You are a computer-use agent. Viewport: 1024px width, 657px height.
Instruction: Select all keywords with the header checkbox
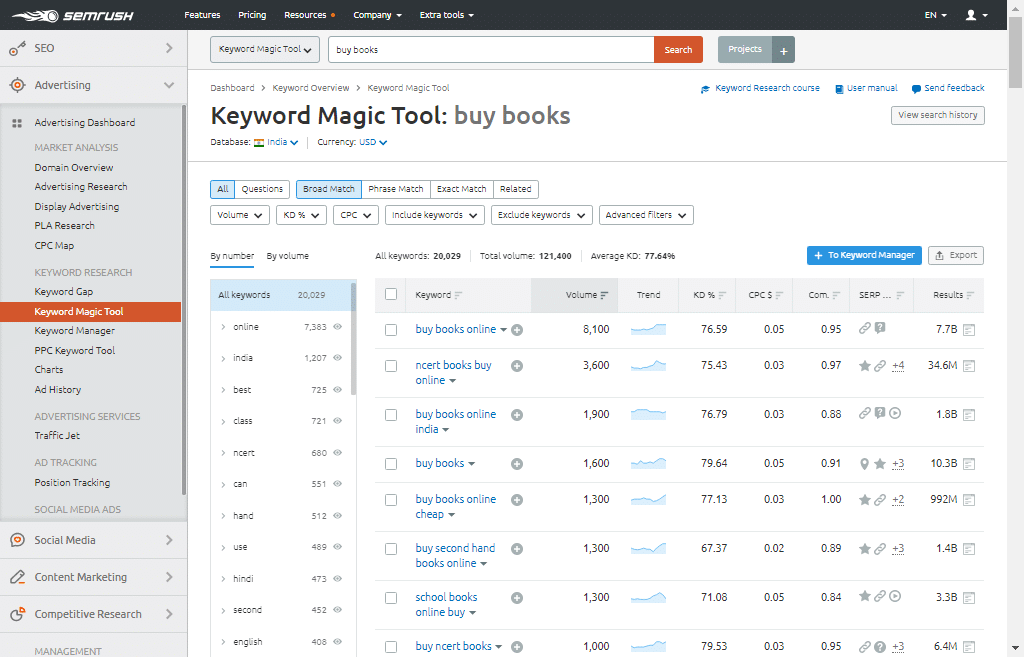point(390,295)
